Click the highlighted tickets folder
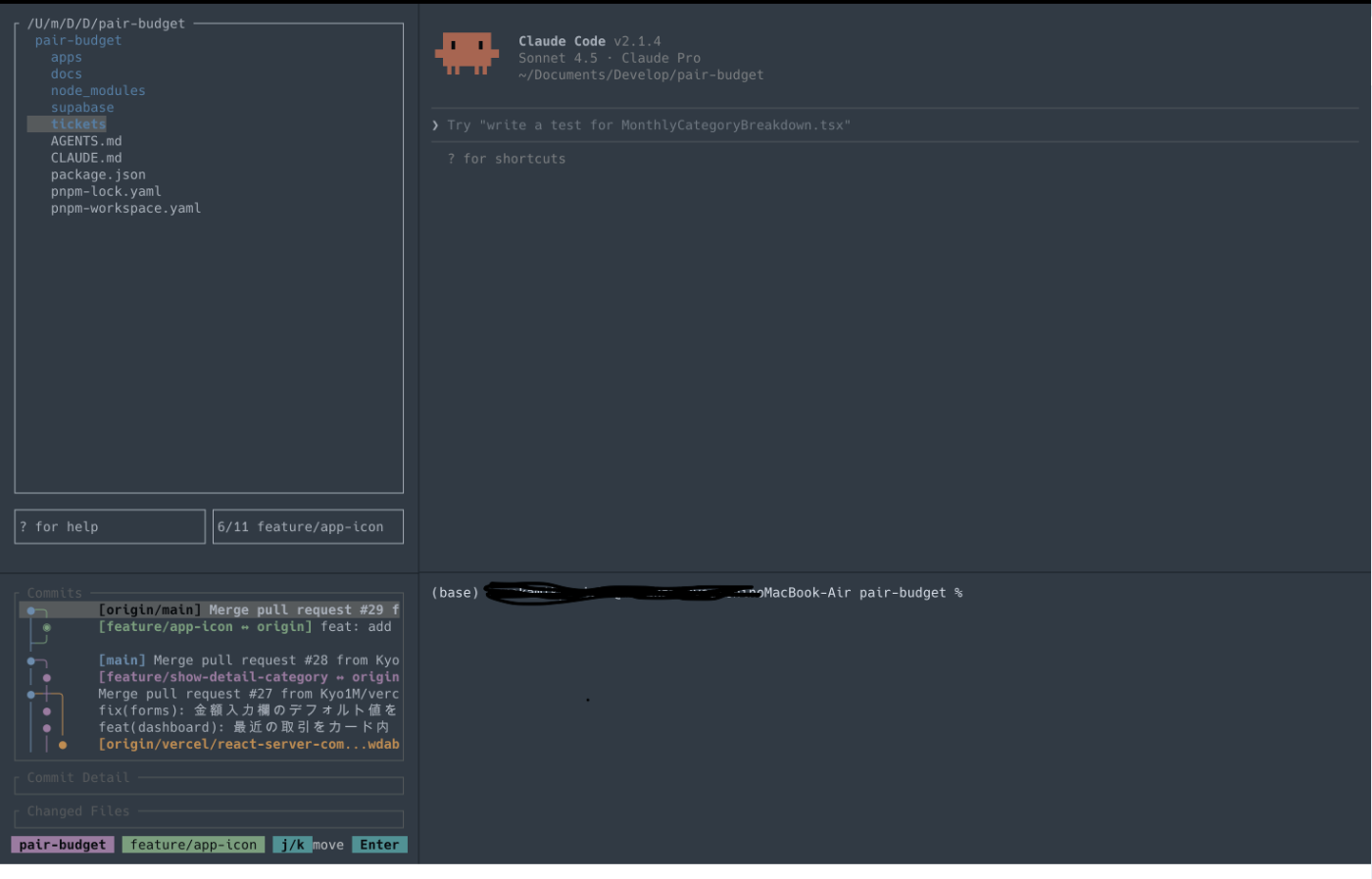 click(67, 124)
